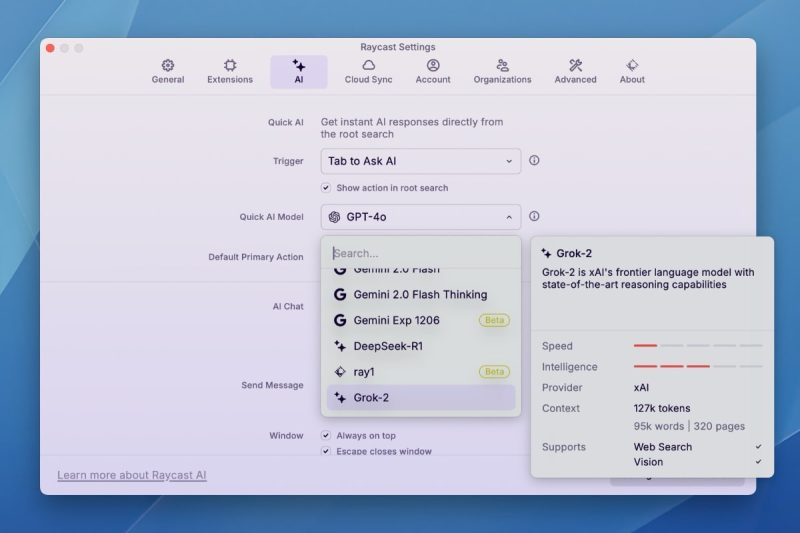Click the 'AI Chat' section label
This screenshot has height=533, width=800.
point(288,307)
